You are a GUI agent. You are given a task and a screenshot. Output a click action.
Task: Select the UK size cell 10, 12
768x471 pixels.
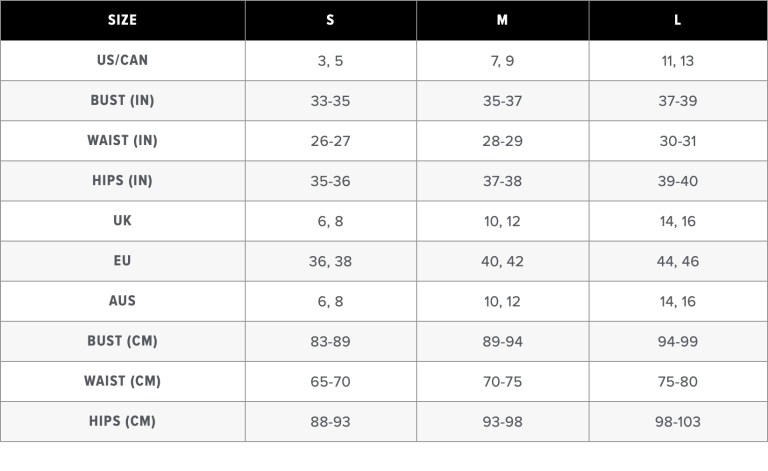click(x=502, y=221)
